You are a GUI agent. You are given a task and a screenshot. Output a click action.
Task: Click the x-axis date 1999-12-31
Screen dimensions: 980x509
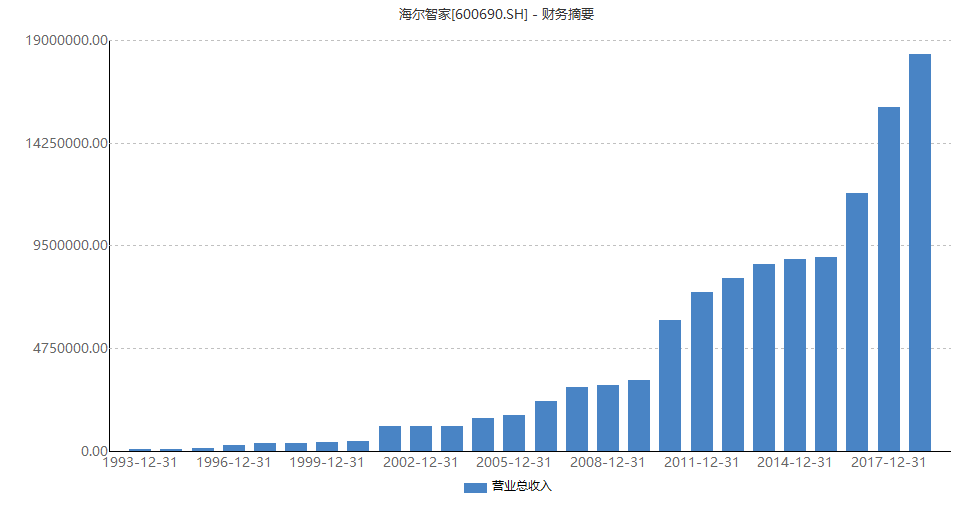[327, 463]
